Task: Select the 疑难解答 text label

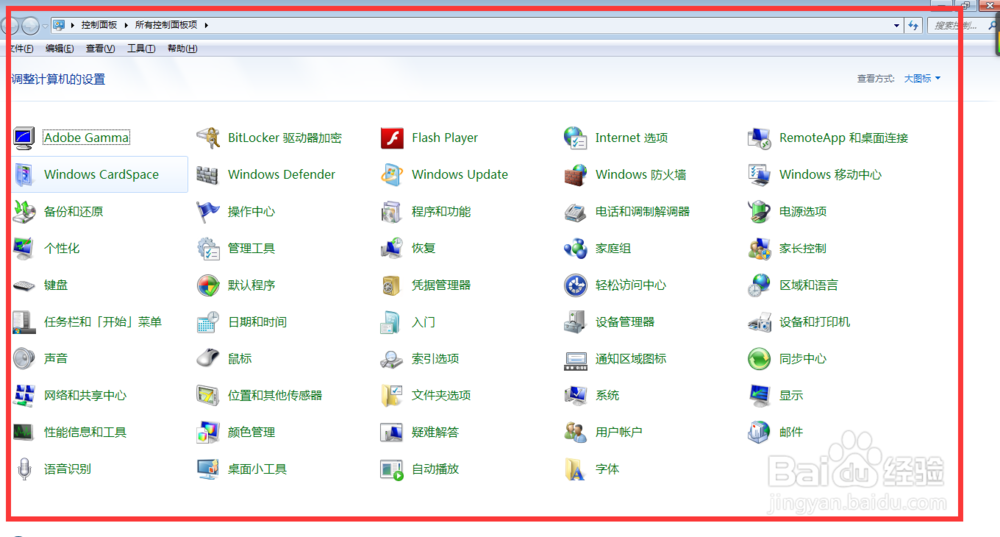Action: point(435,432)
